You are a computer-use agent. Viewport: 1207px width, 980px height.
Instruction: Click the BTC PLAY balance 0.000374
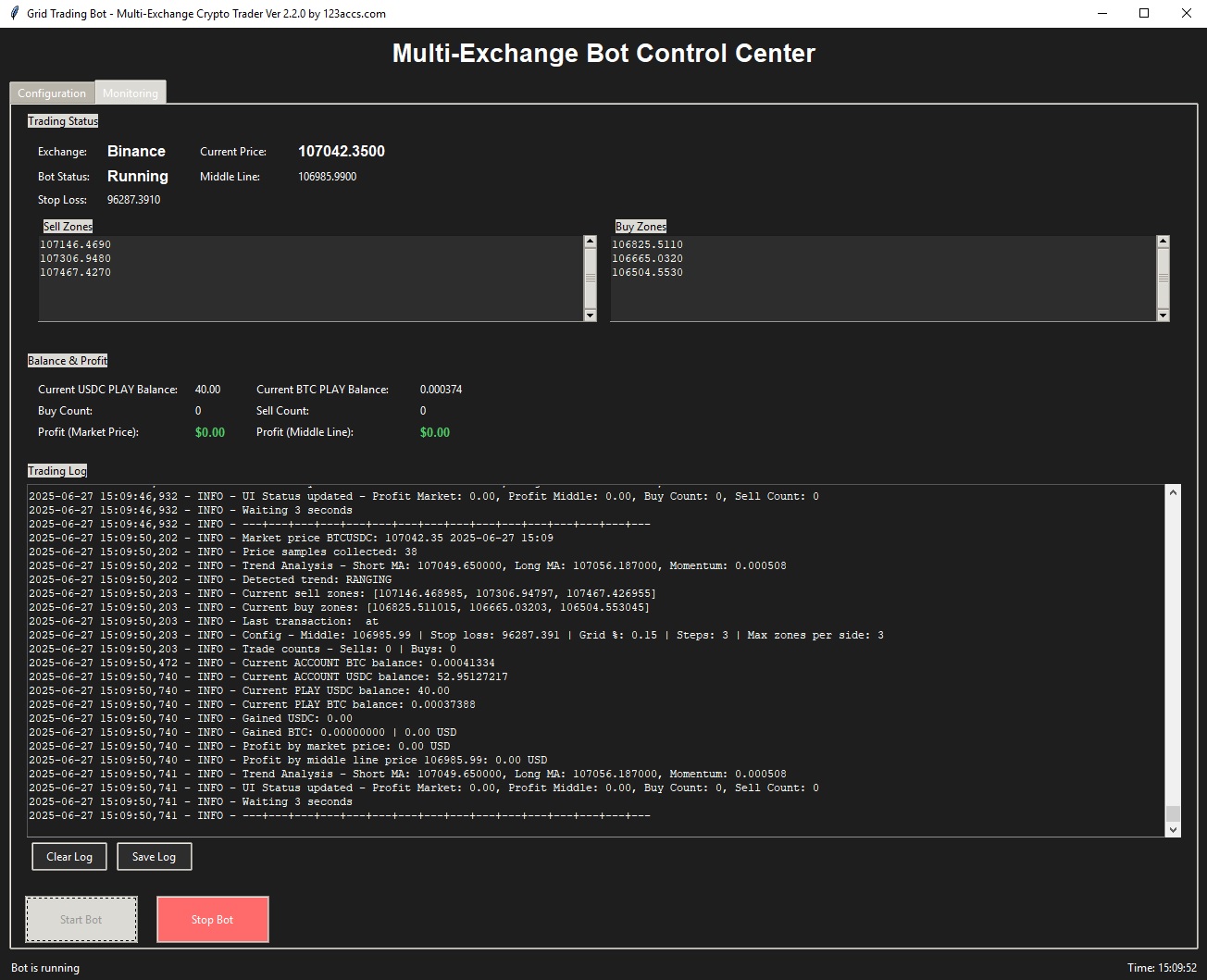(441, 389)
